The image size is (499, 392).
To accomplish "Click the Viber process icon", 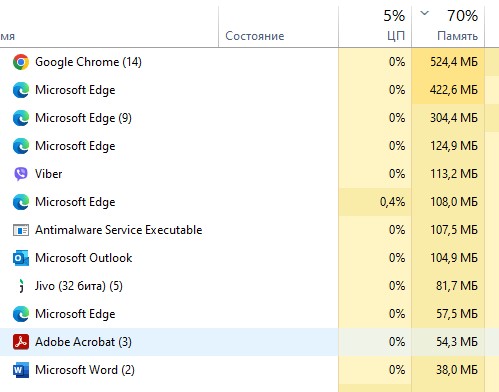I will coord(21,174).
